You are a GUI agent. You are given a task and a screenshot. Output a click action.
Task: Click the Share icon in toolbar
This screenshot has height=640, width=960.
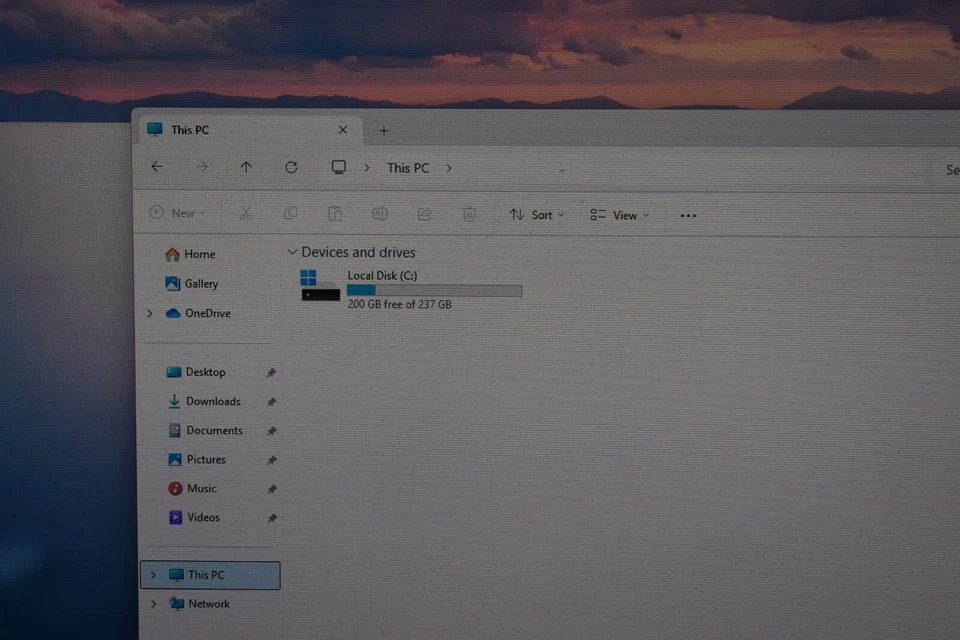coord(424,214)
